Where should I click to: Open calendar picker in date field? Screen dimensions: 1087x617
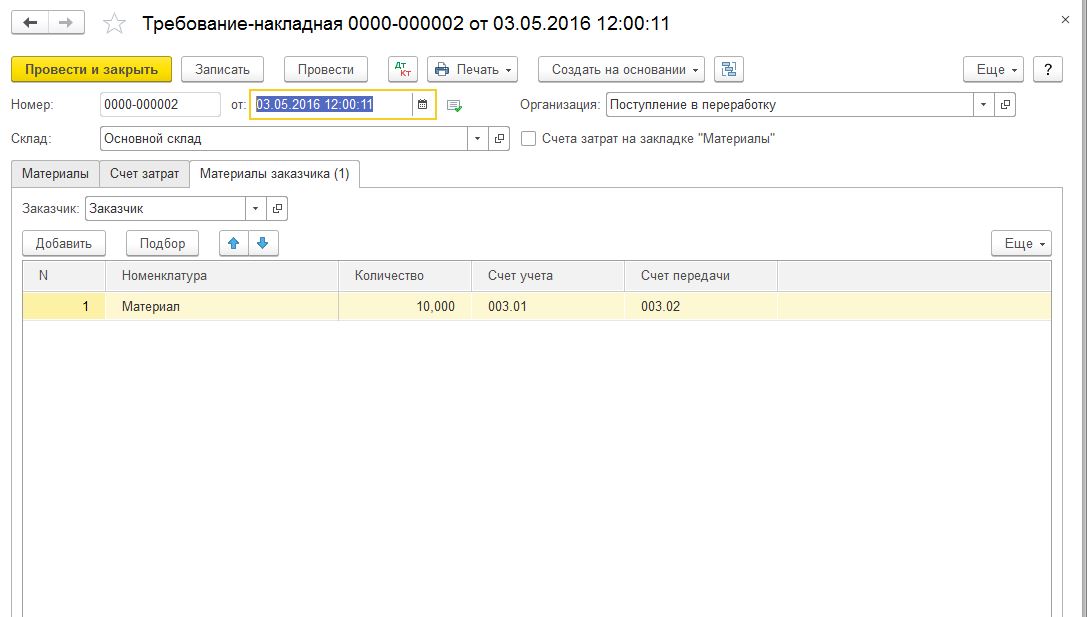tap(422, 105)
